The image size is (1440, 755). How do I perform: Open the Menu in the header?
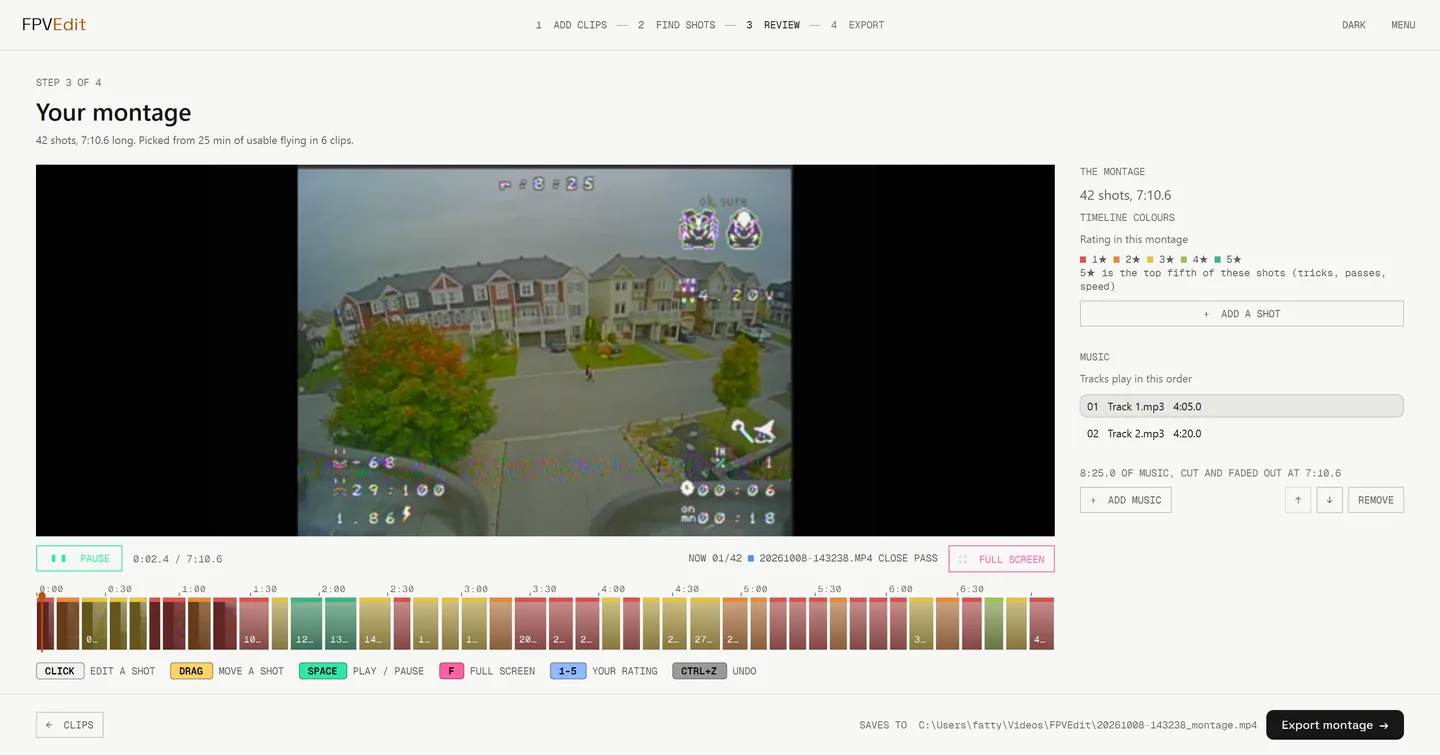(1403, 25)
